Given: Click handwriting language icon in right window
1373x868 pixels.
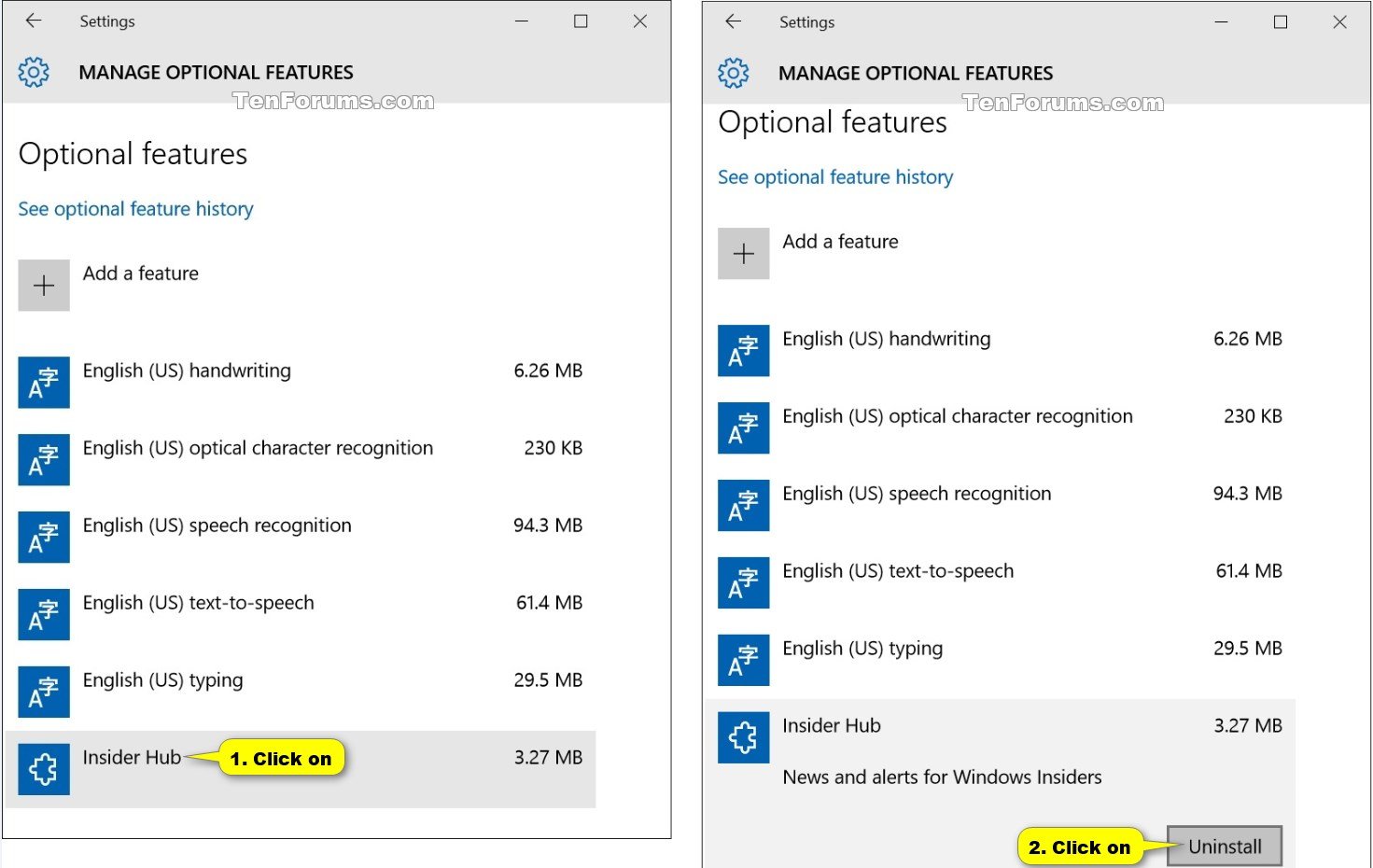Looking at the screenshot, I should pyautogui.click(x=744, y=351).
